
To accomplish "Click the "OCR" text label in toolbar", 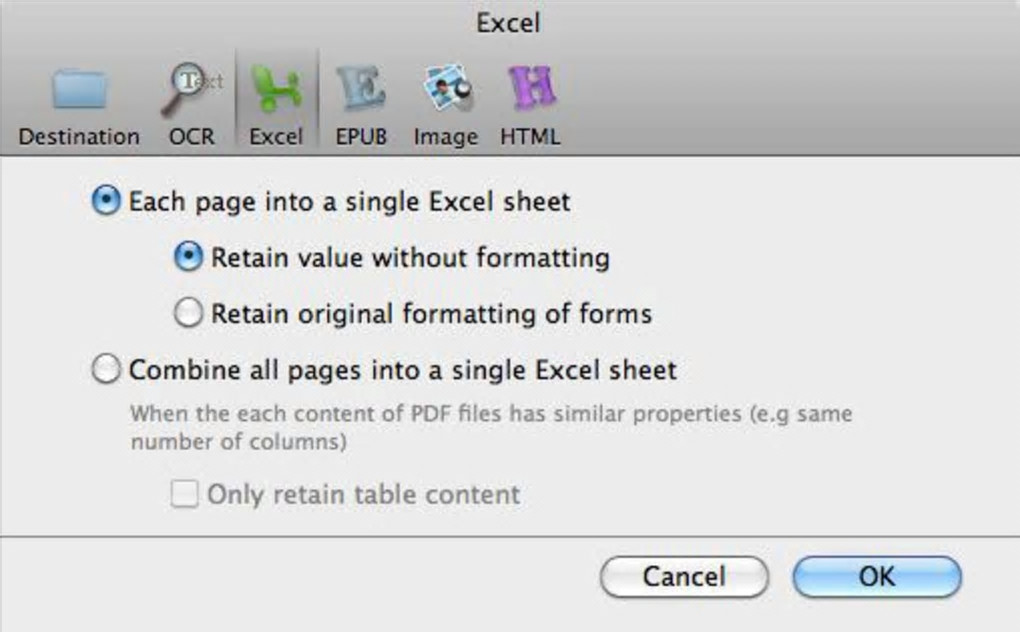I will pyautogui.click(x=191, y=136).
